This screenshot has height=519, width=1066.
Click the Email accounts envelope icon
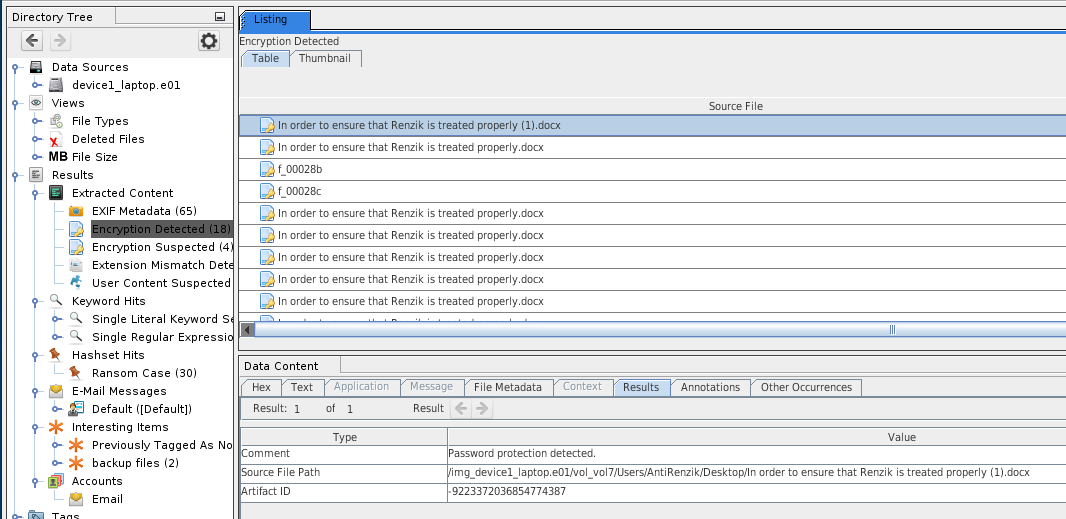tap(76, 499)
